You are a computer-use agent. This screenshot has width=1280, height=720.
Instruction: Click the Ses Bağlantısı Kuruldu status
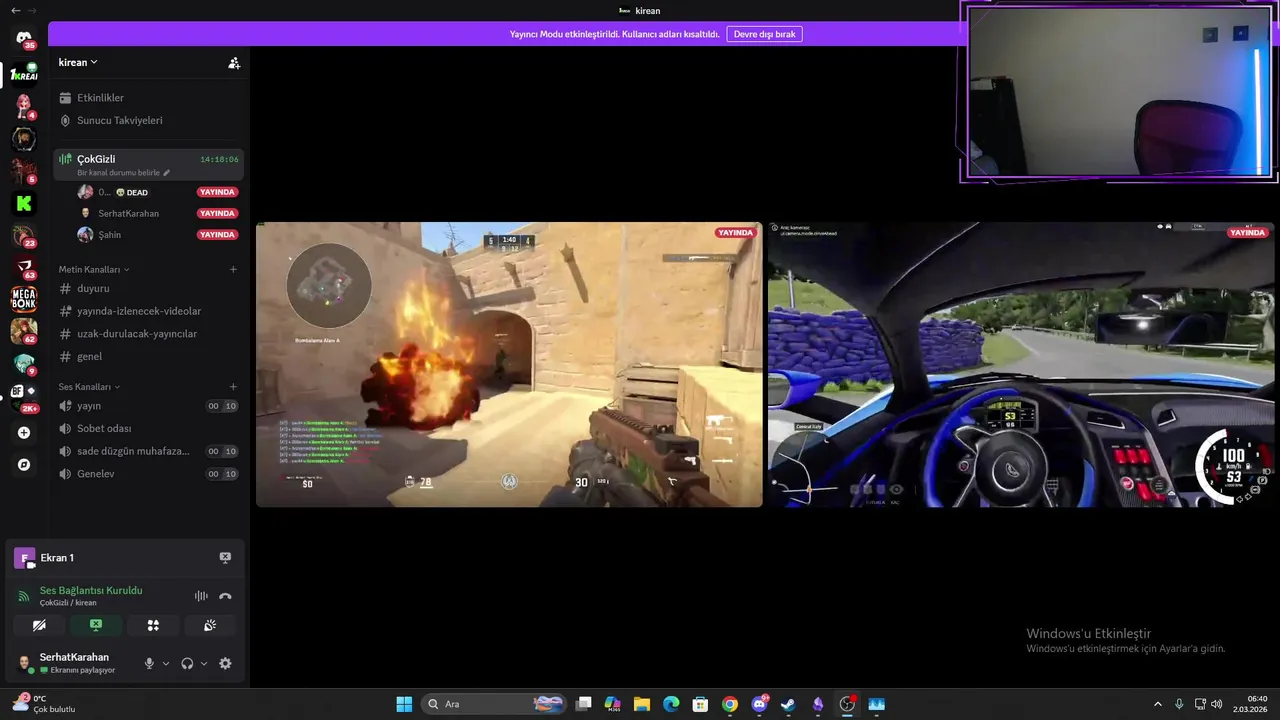point(91,590)
